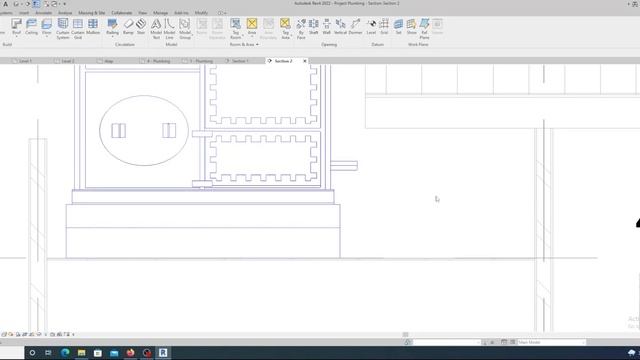Open the Collaborate ribbon tab
The width and height of the screenshot is (640, 360).
tap(122, 13)
